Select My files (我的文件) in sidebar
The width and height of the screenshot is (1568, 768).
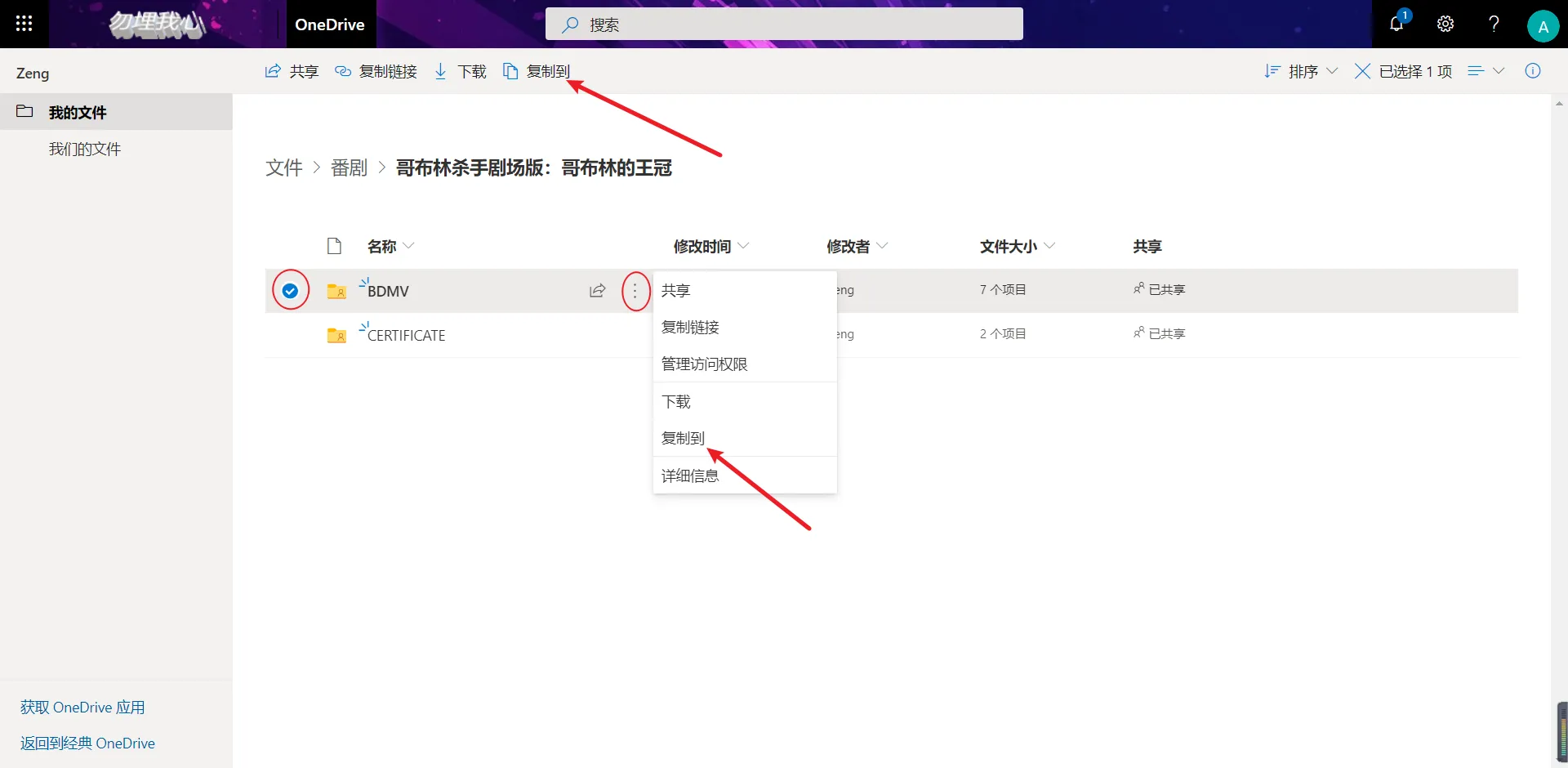[116, 112]
